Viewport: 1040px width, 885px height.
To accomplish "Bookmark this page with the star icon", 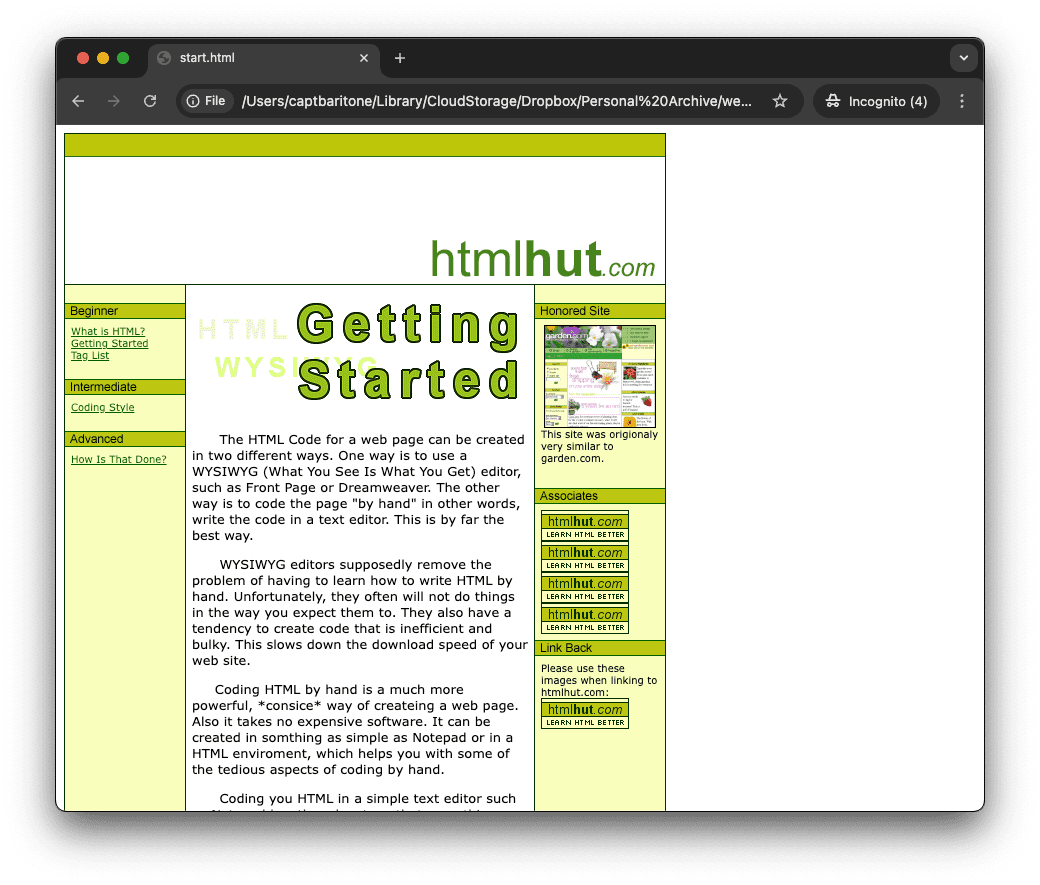I will [780, 101].
